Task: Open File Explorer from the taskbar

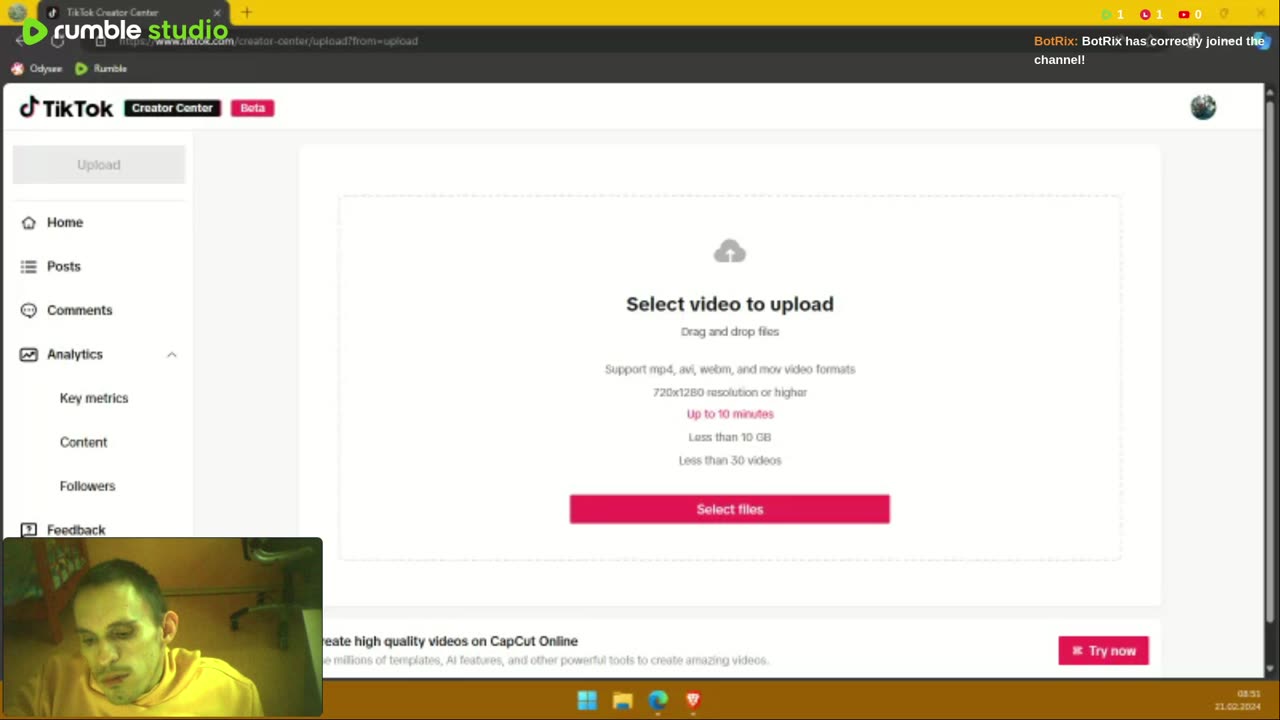Action: (622, 700)
